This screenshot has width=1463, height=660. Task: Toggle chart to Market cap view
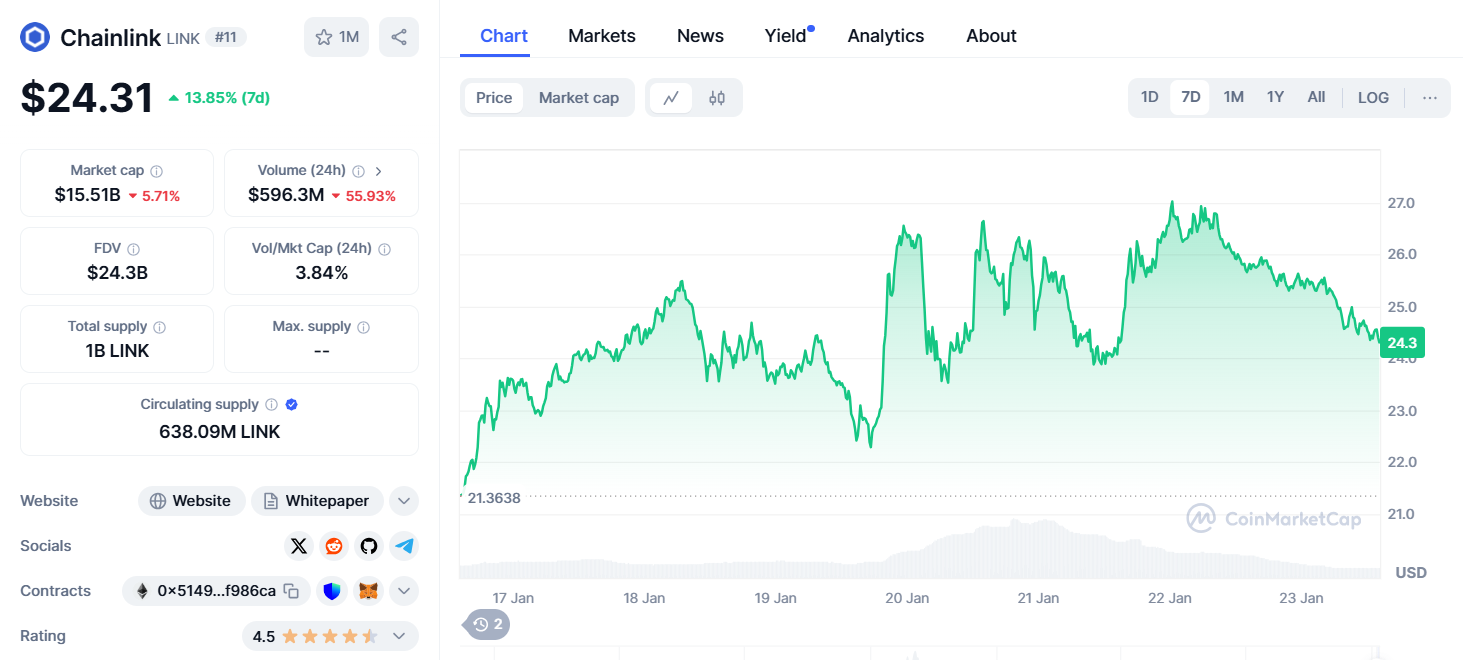click(x=579, y=98)
